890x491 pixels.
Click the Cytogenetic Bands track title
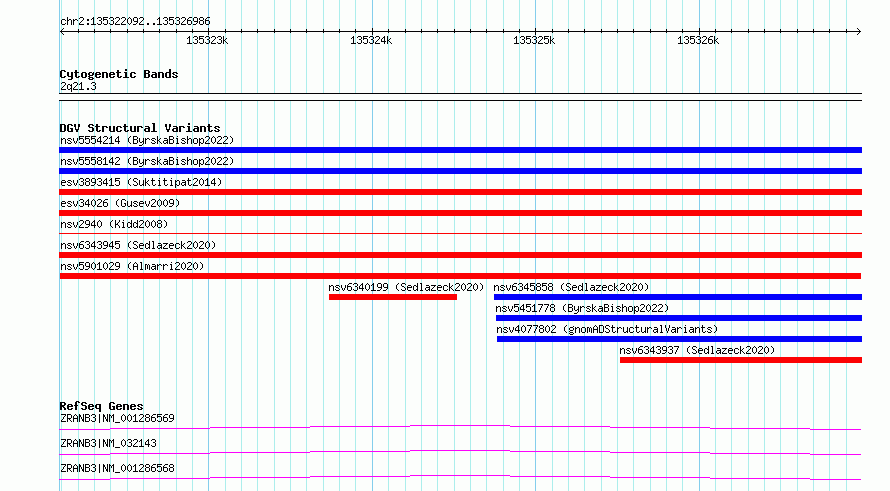click(x=119, y=74)
